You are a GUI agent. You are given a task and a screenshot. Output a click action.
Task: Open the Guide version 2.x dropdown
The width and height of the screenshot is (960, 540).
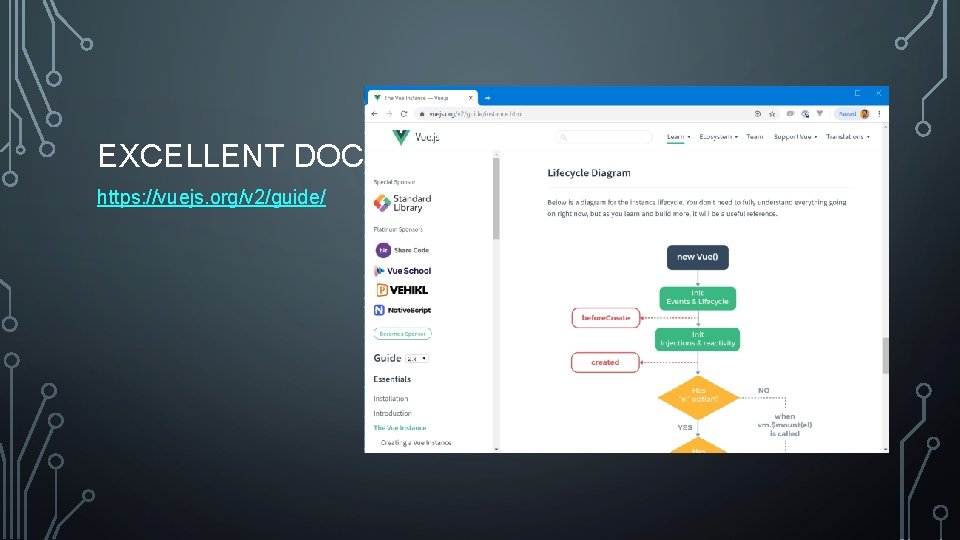point(417,359)
